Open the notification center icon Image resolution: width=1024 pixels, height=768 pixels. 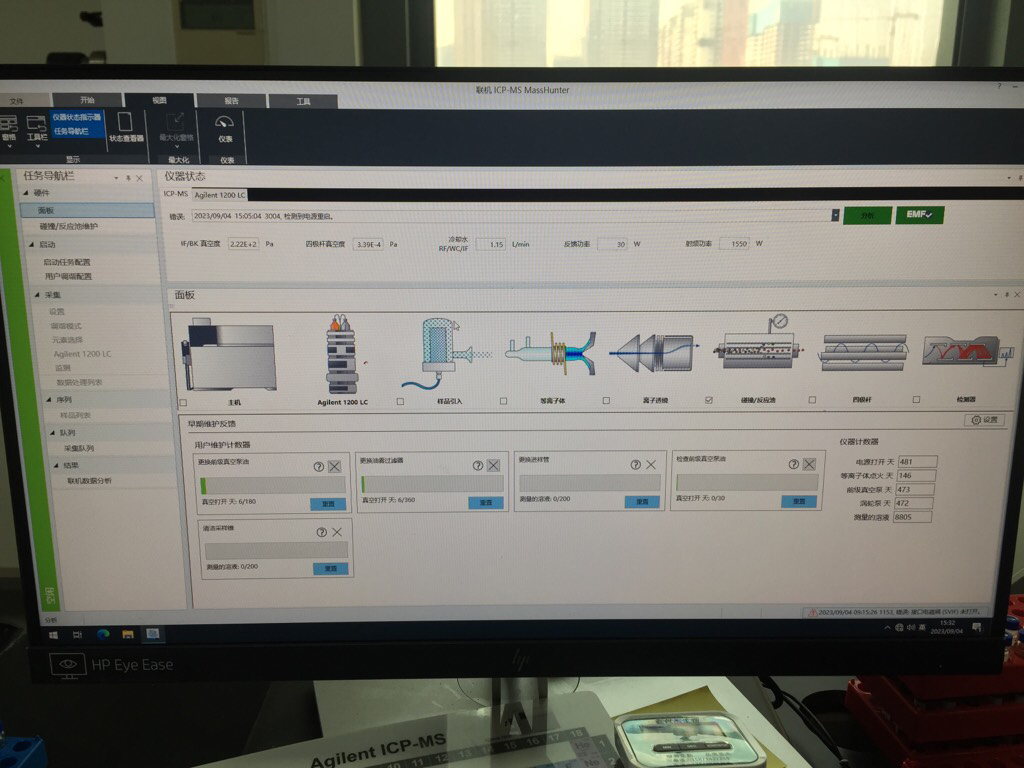click(x=977, y=627)
